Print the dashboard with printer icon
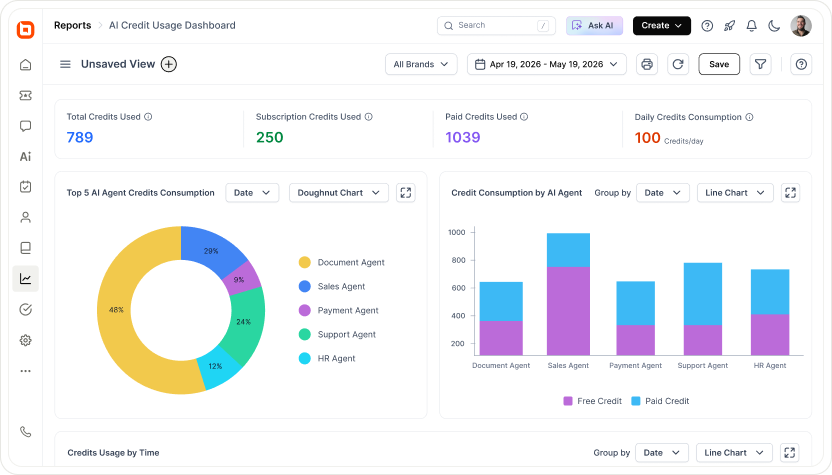Image resolution: width=832 pixels, height=475 pixels. (x=647, y=64)
